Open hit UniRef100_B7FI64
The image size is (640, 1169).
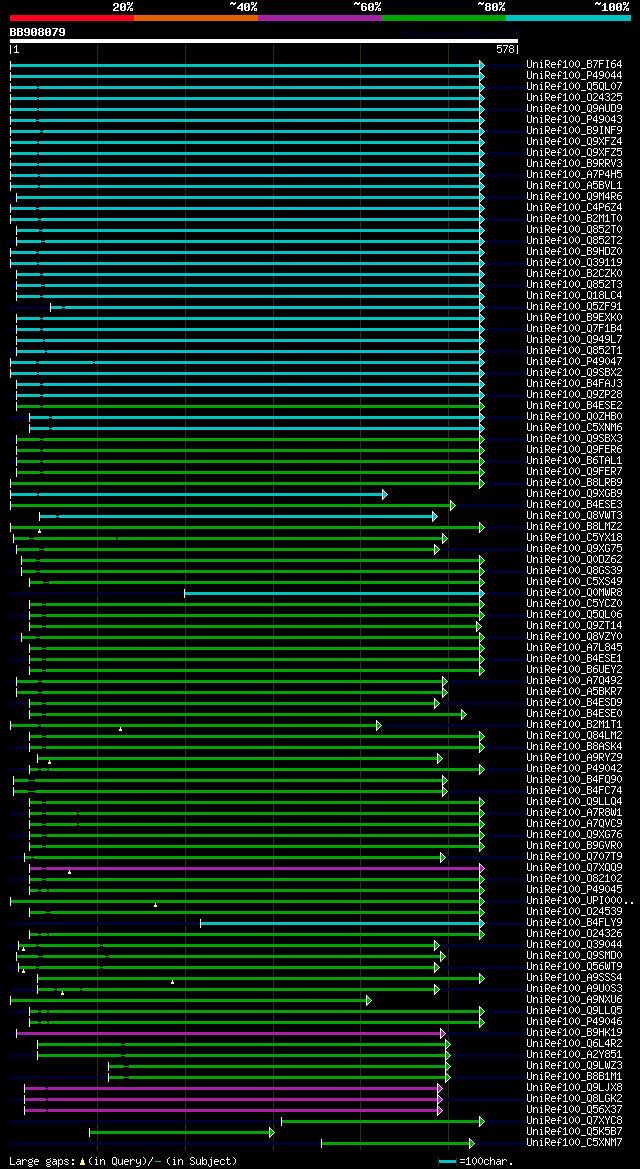tap(574, 65)
